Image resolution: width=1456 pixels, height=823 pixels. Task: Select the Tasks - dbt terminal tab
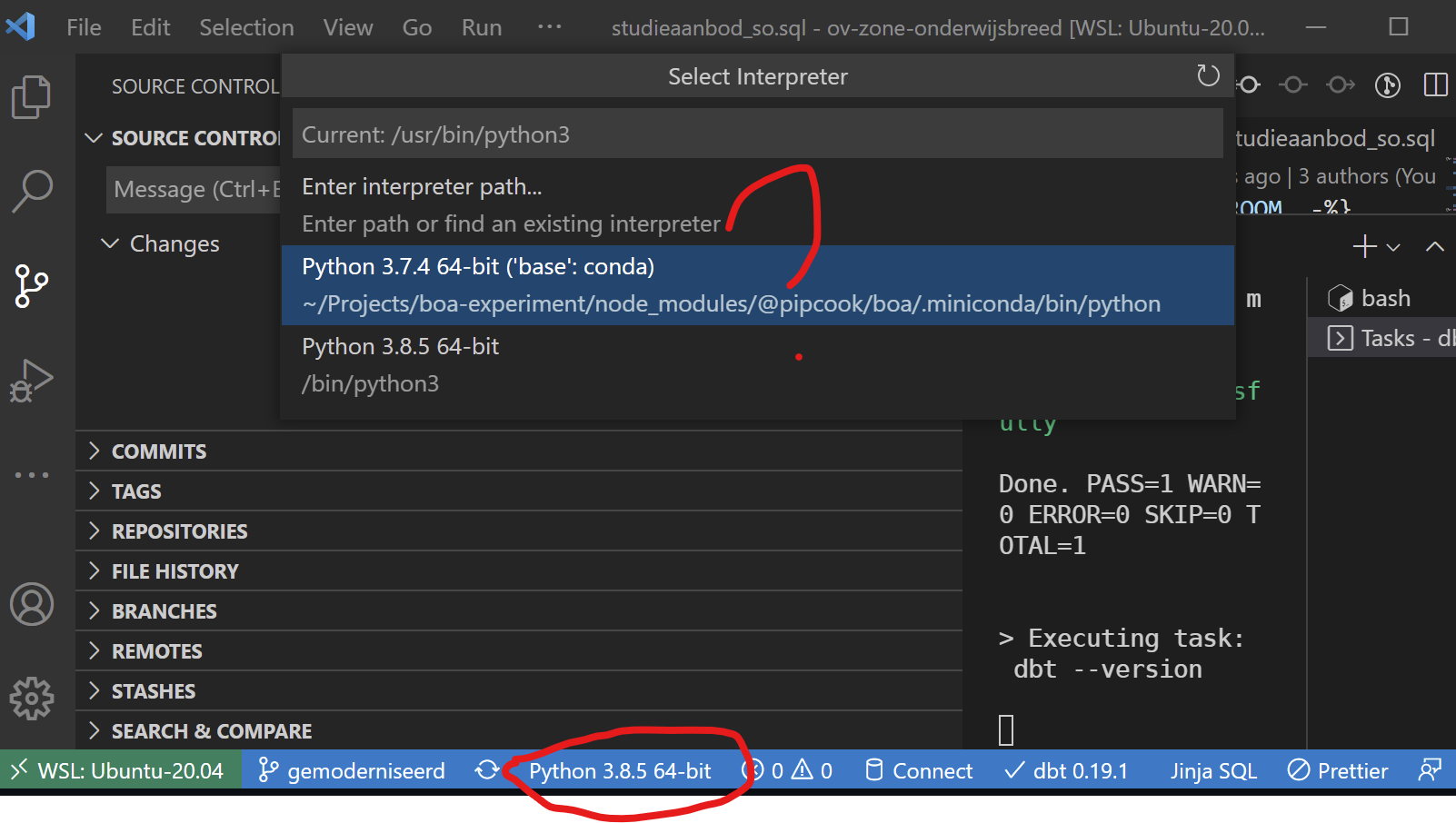[x=1389, y=338]
